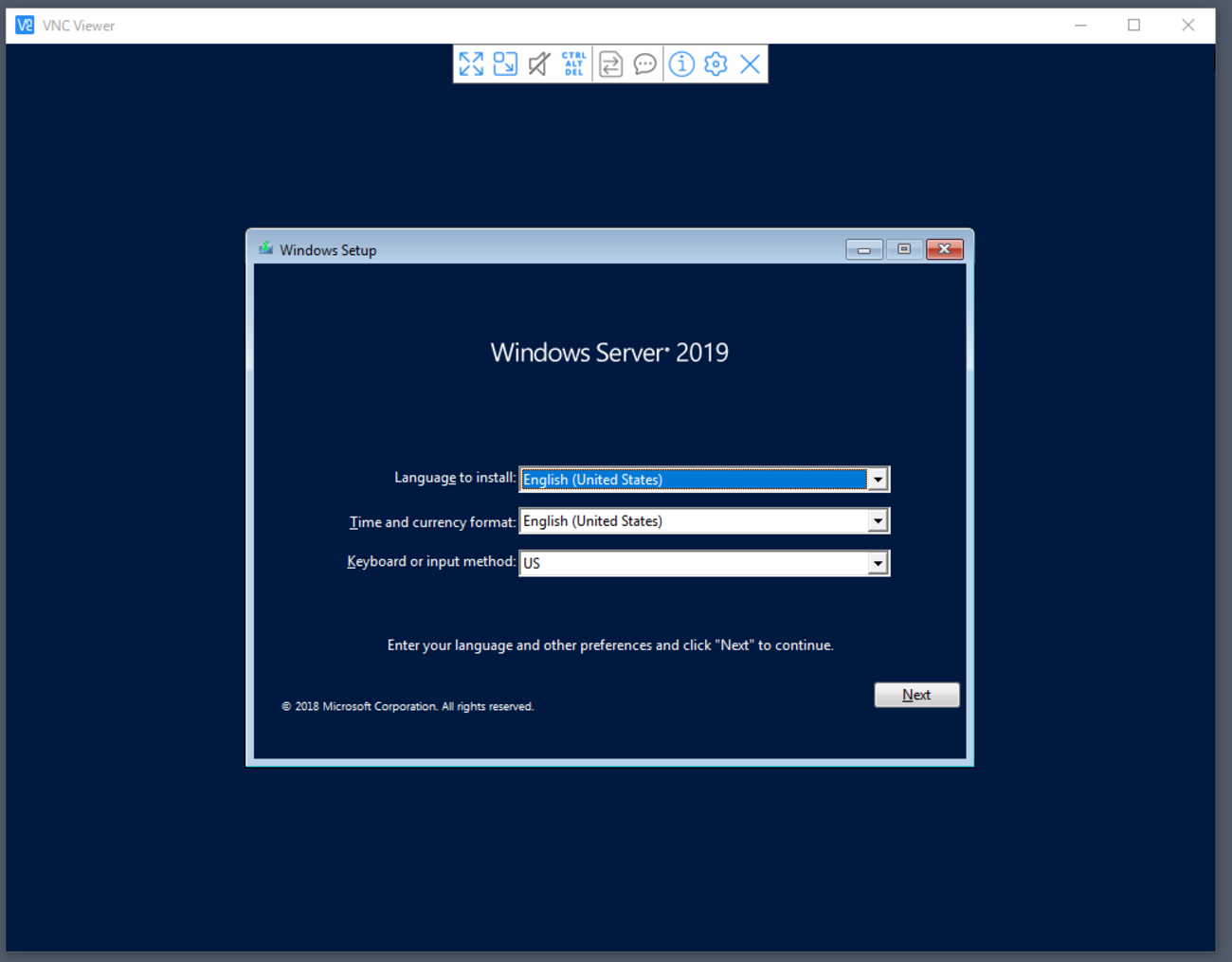
Task: Close the VNC Viewer window
Action: (x=1187, y=26)
